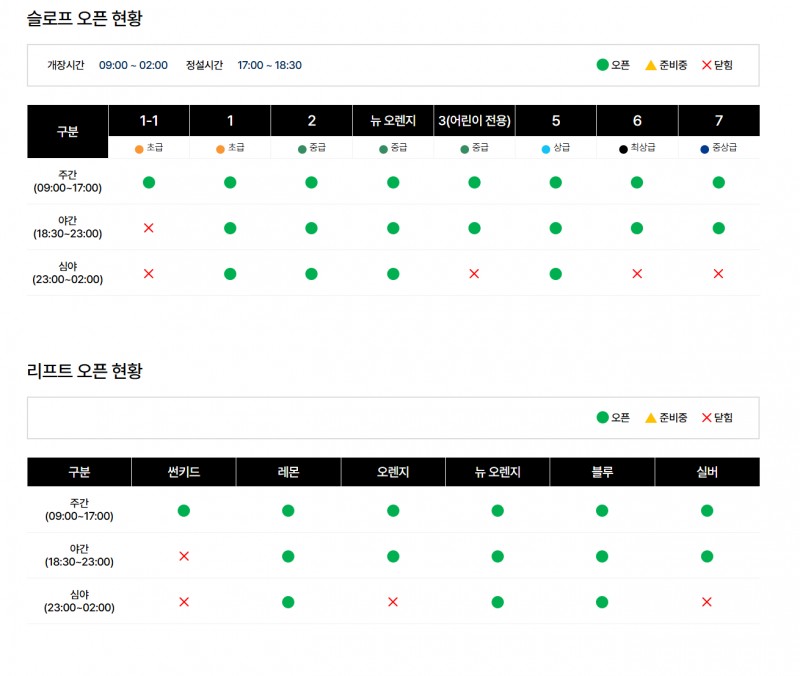This screenshot has height=676, width=800.
Task: Click the 블루 lift green dot at 심야
Action: click(602, 602)
